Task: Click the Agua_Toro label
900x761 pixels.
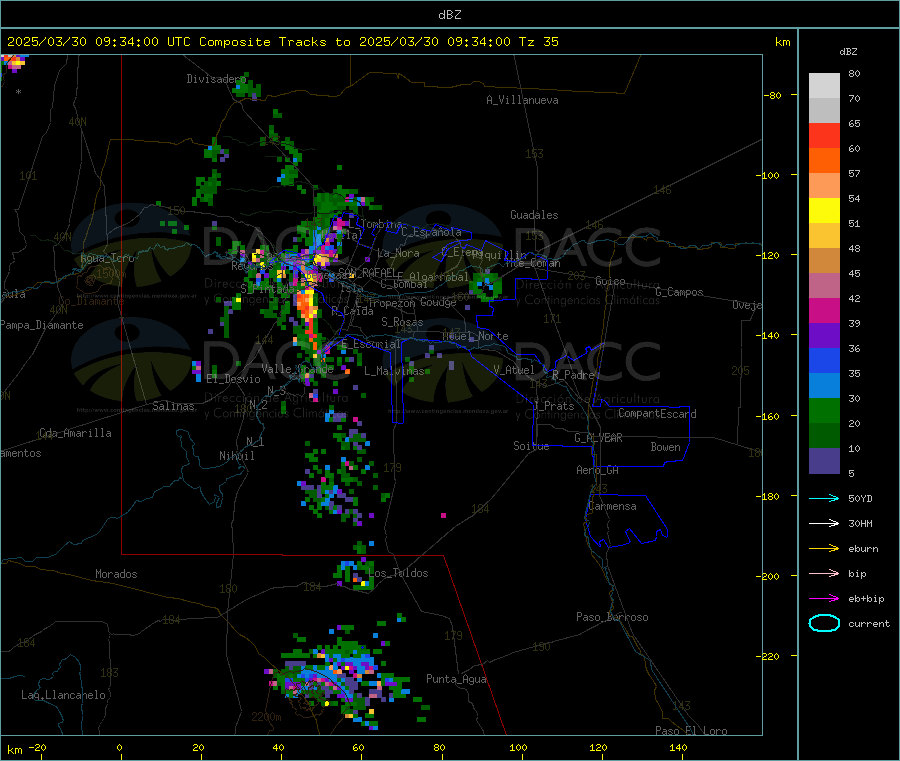Action: (107, 258)
